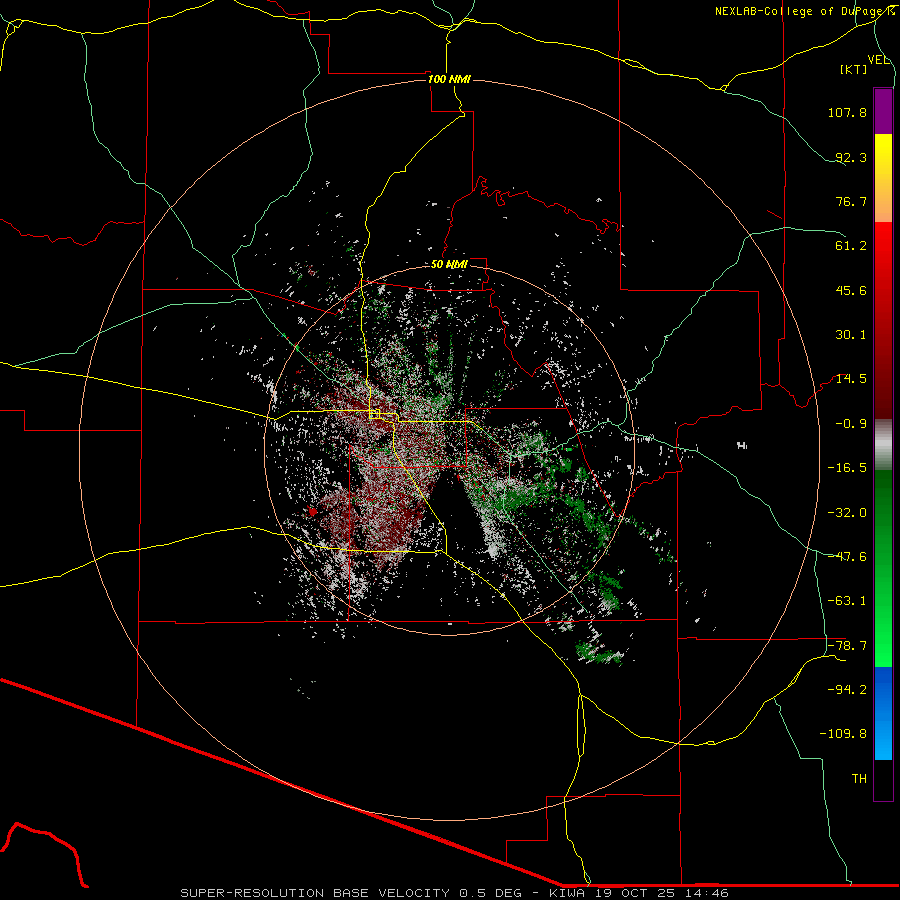Viewport: 900px width, 900px height.
Task: Click the -78.7 value on the velocity scale
Action: [847, 646]
